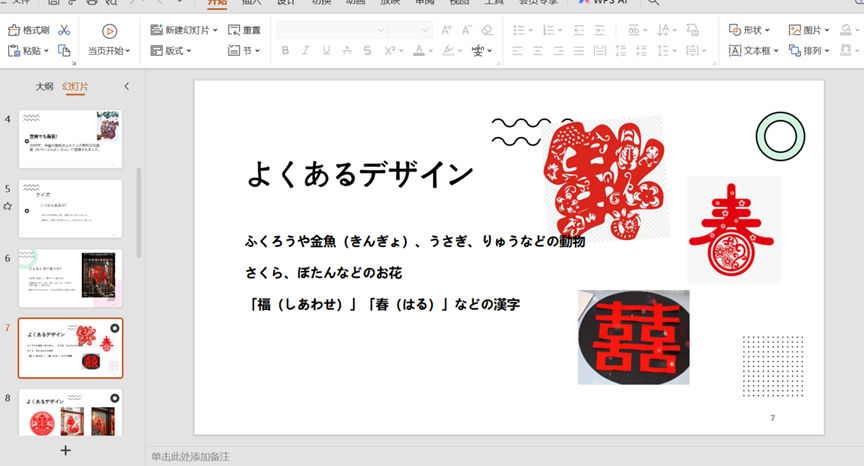Click the convert to SmartArt icon
Screen dimensions: 864x466
click(693, 30)
